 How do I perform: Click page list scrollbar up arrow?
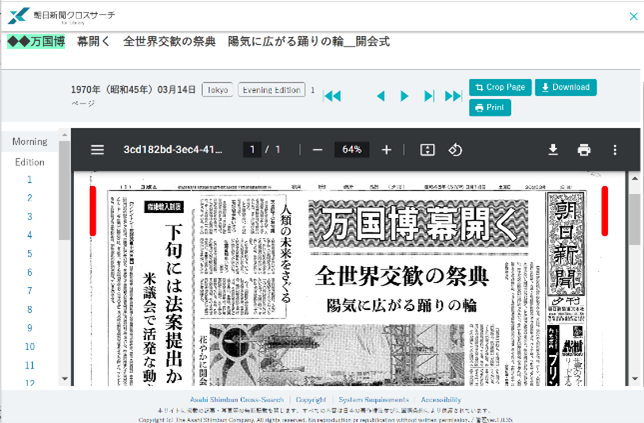64,134
